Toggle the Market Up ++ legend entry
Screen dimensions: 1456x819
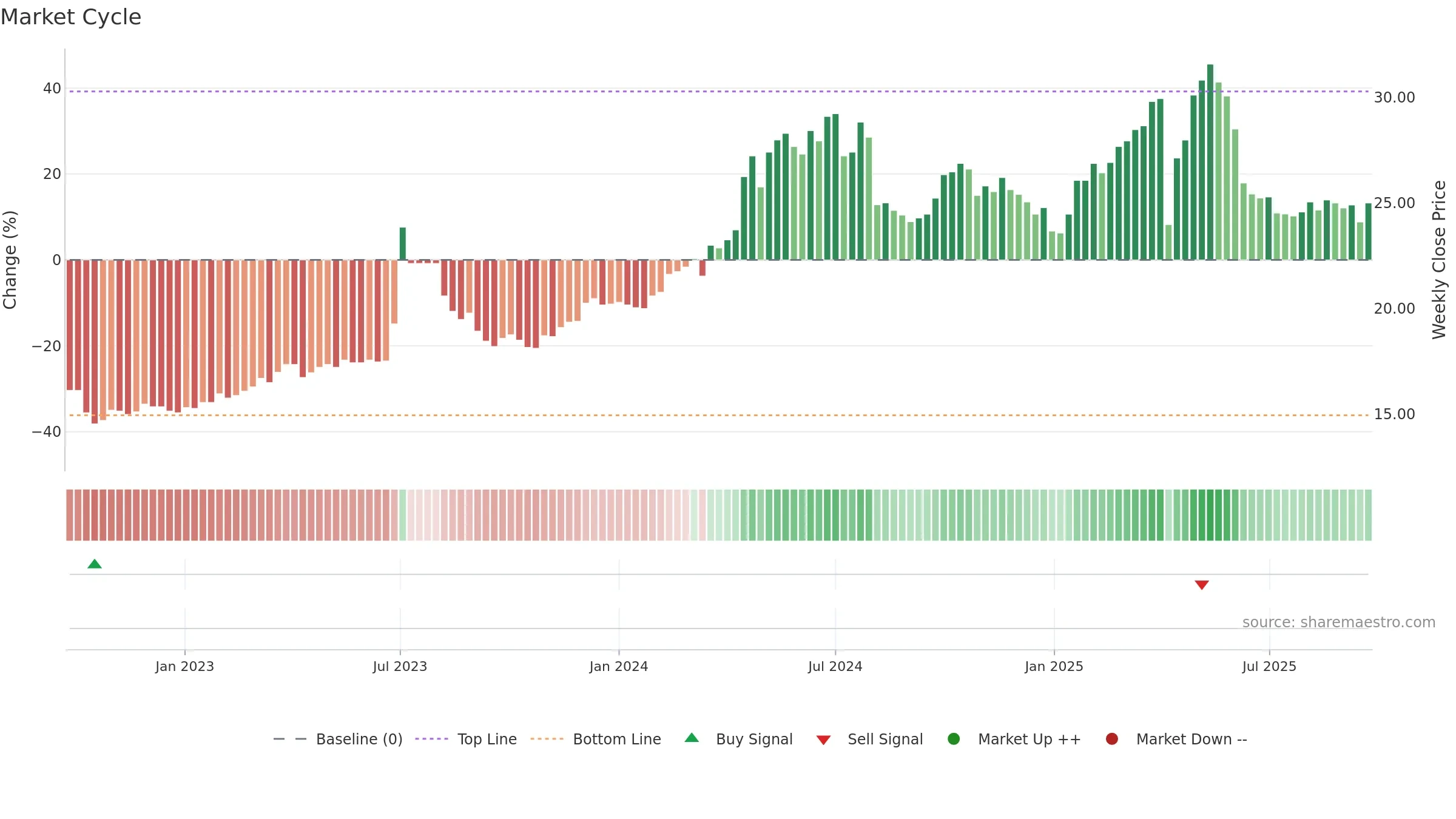coord(1014,739)
